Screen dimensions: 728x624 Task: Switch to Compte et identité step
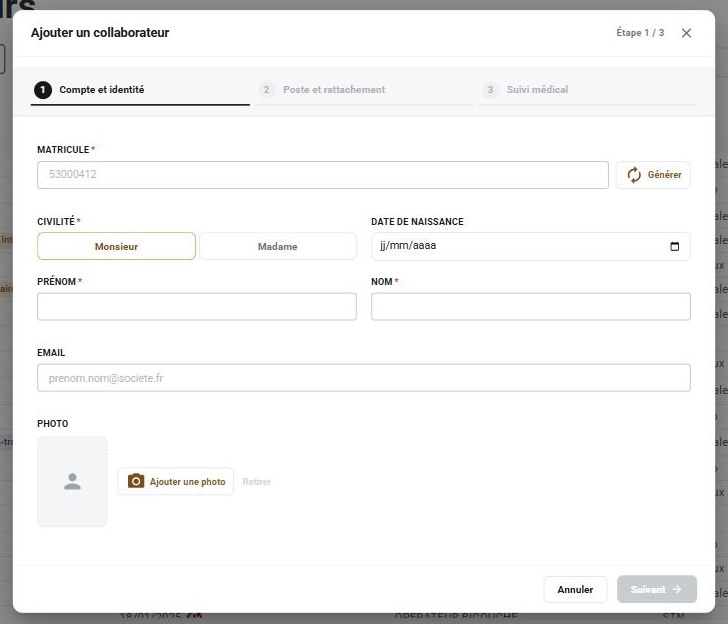click(x=140, y=90)
